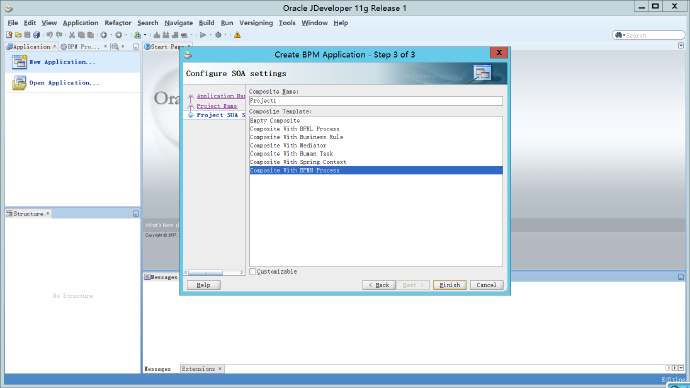
Task: Open the File menu
Action: coord(13,22)
